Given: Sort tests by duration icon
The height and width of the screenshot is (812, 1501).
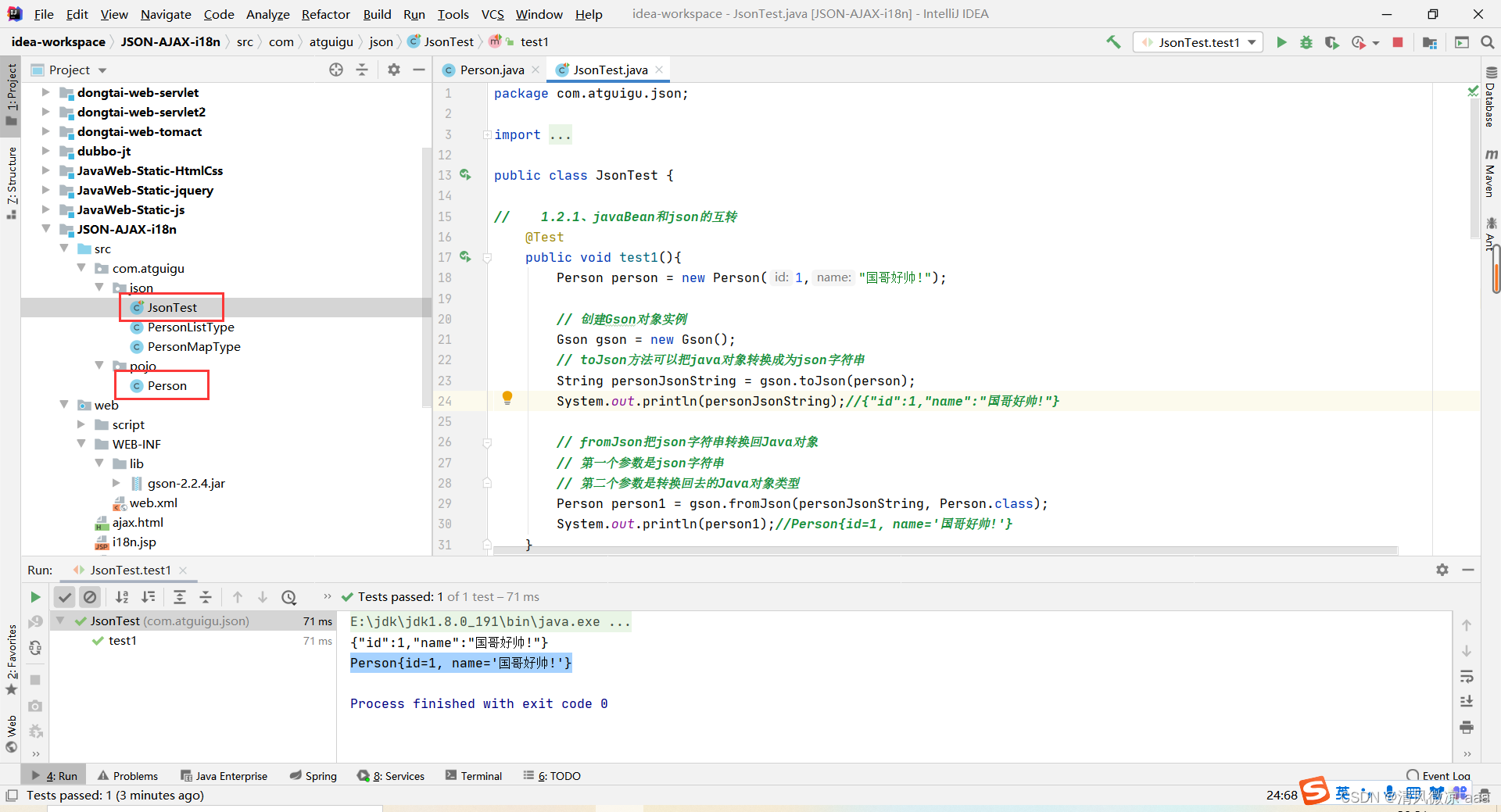Looking at the screenshot, I should (148, 597).
